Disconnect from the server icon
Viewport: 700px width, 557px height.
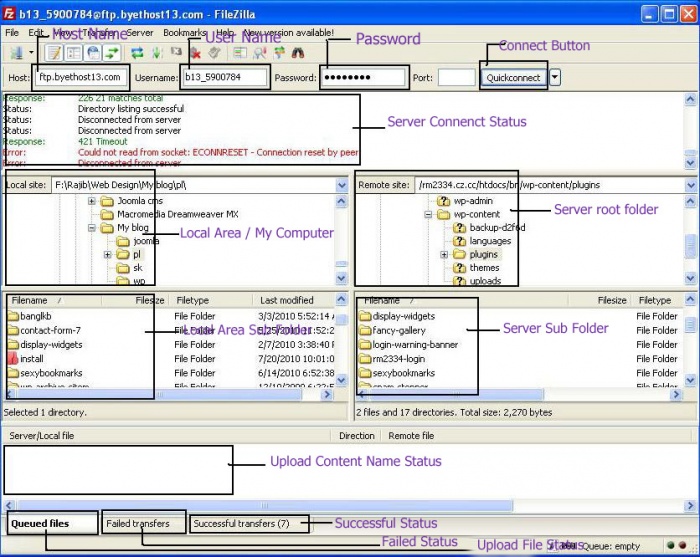195,53
